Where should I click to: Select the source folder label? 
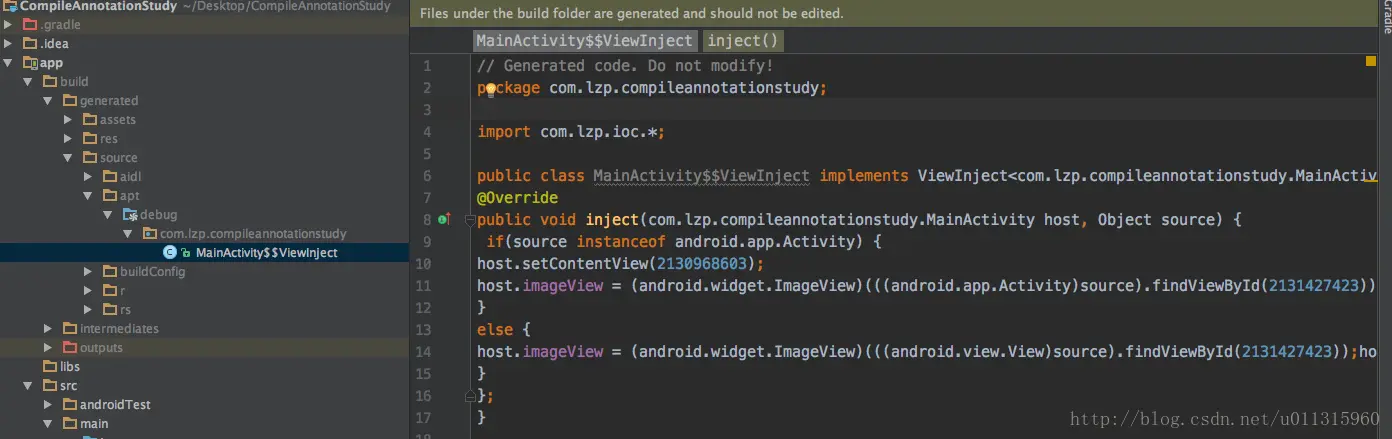point(119,157)
